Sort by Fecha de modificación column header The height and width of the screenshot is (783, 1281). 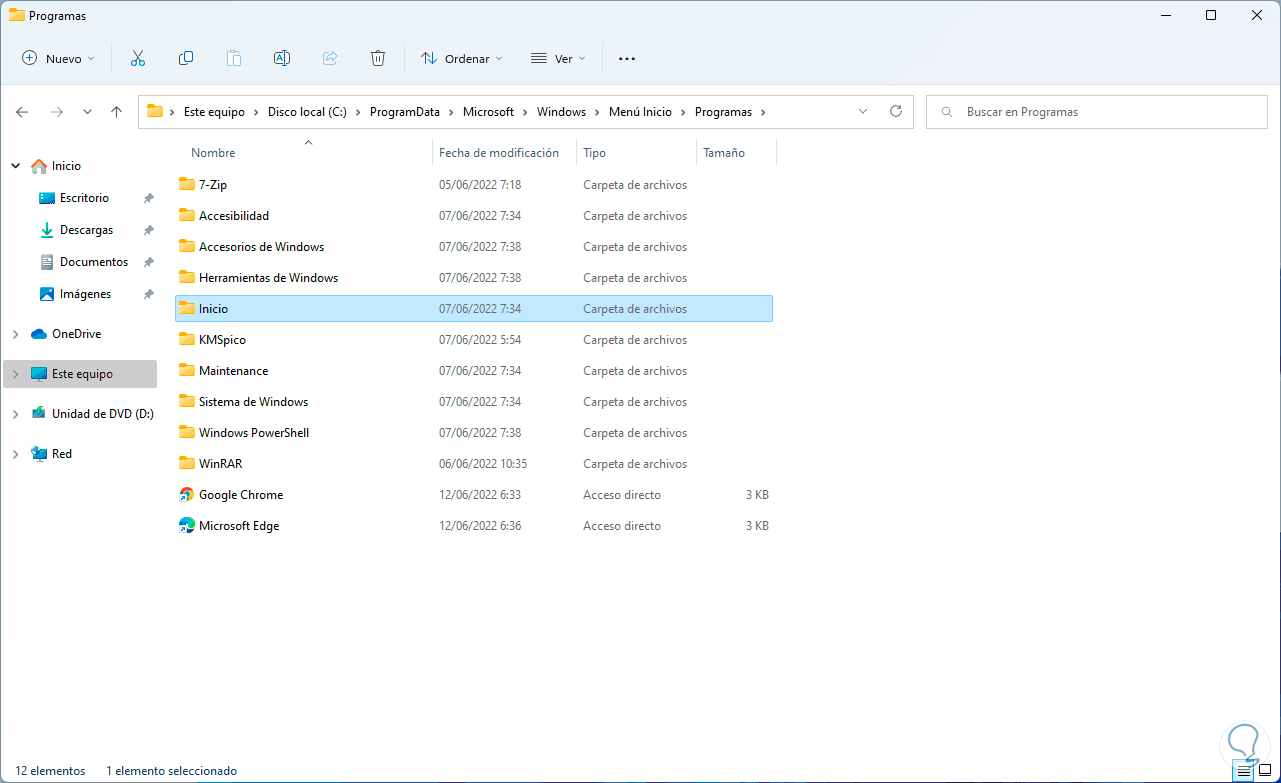499,153
